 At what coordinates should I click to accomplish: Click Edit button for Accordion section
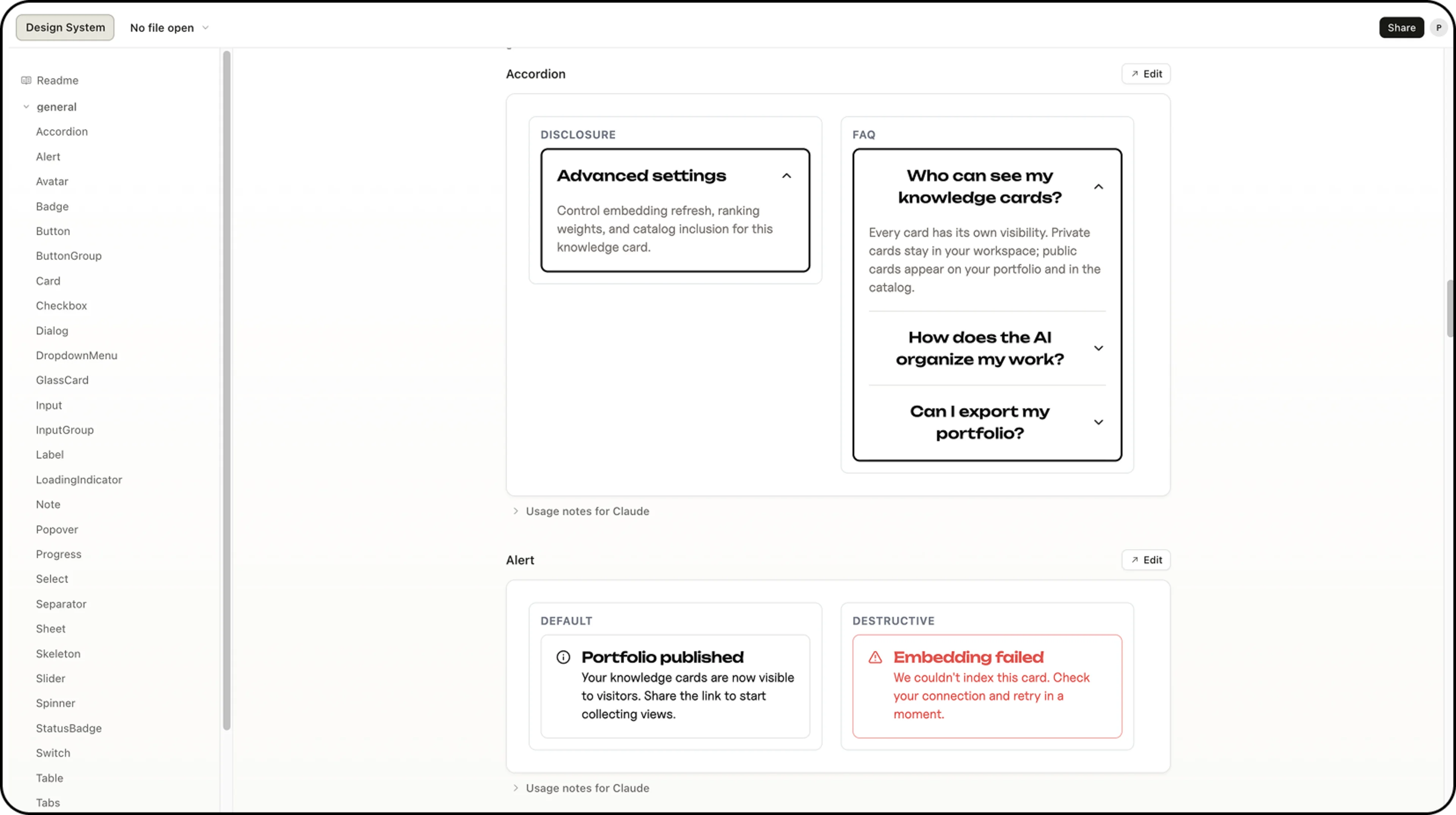click(1146, 74)
